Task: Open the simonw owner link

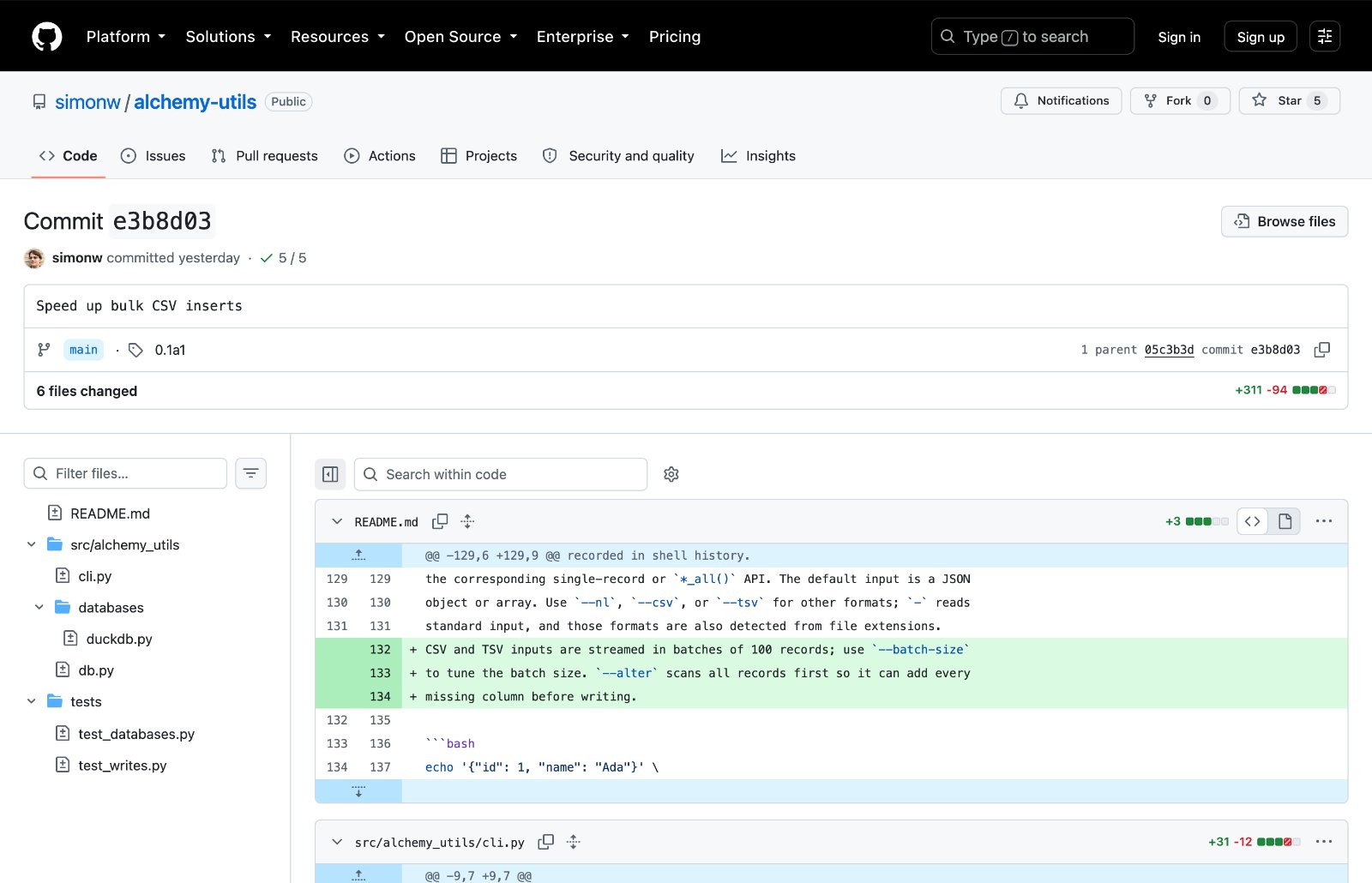Action: click(88, 102)
